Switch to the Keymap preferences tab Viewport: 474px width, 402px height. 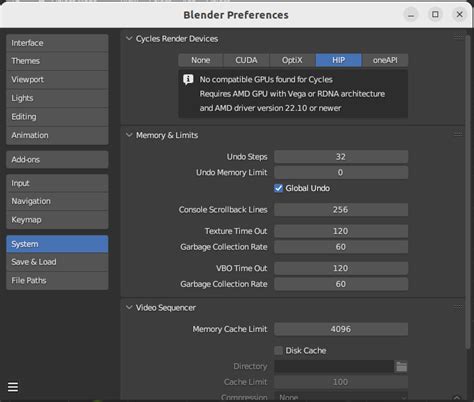coord(57,220)
